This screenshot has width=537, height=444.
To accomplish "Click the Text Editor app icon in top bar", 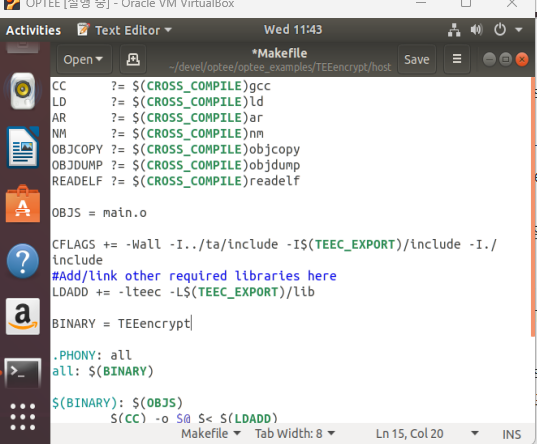I will pyautogui.click(x=83, y=30).
